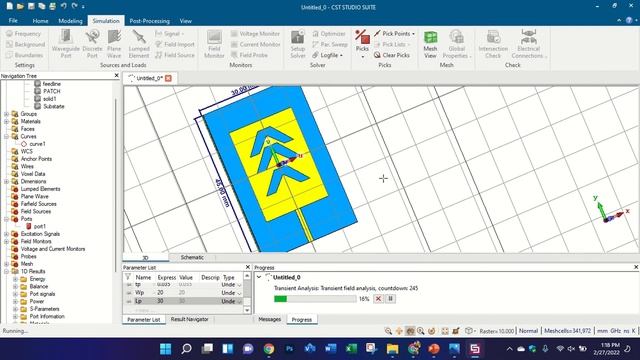Add a Discrete Port
Screen dimensions: 640x360
92,44
